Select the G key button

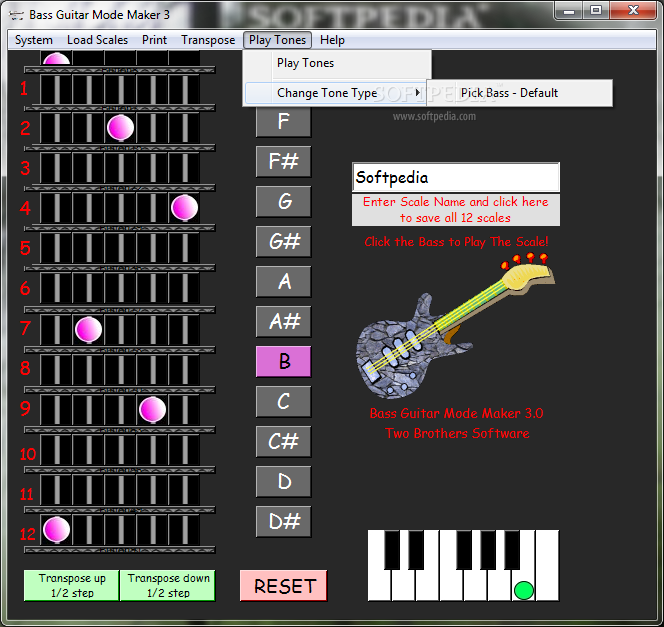point(283,201)
